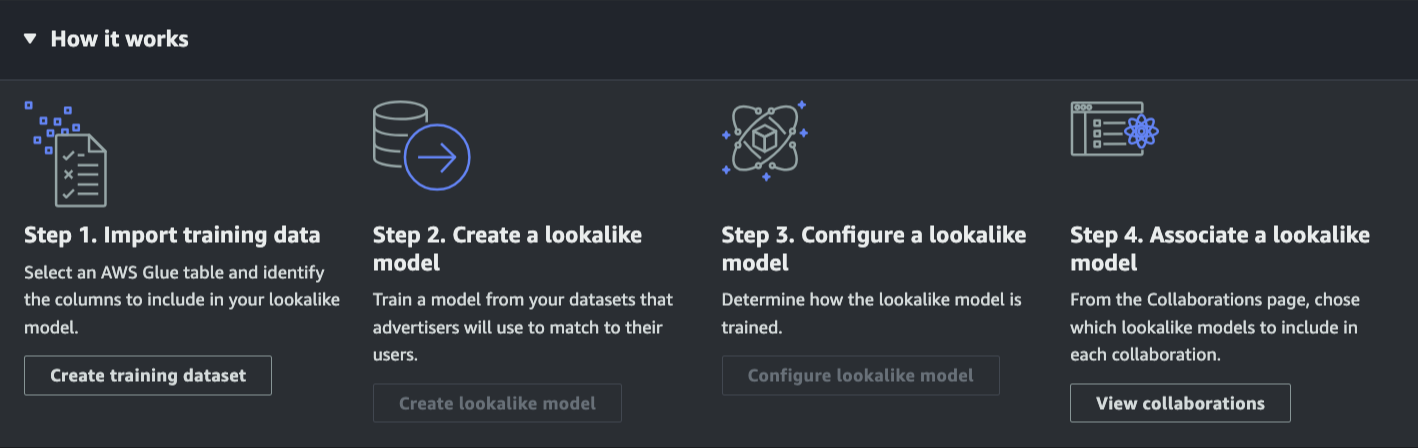The image size is (1418, 448).
Task: Open View collaborations
Action: 1180,404
